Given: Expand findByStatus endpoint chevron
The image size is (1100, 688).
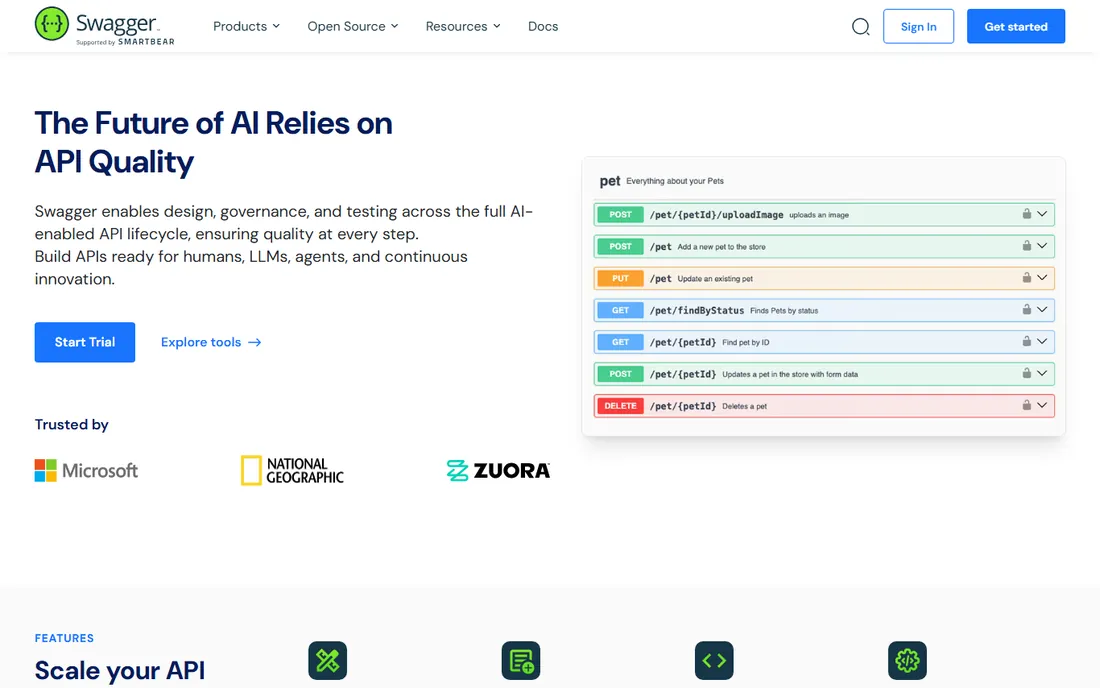Looking at the screenshot, I should [x=1042, y=309].
